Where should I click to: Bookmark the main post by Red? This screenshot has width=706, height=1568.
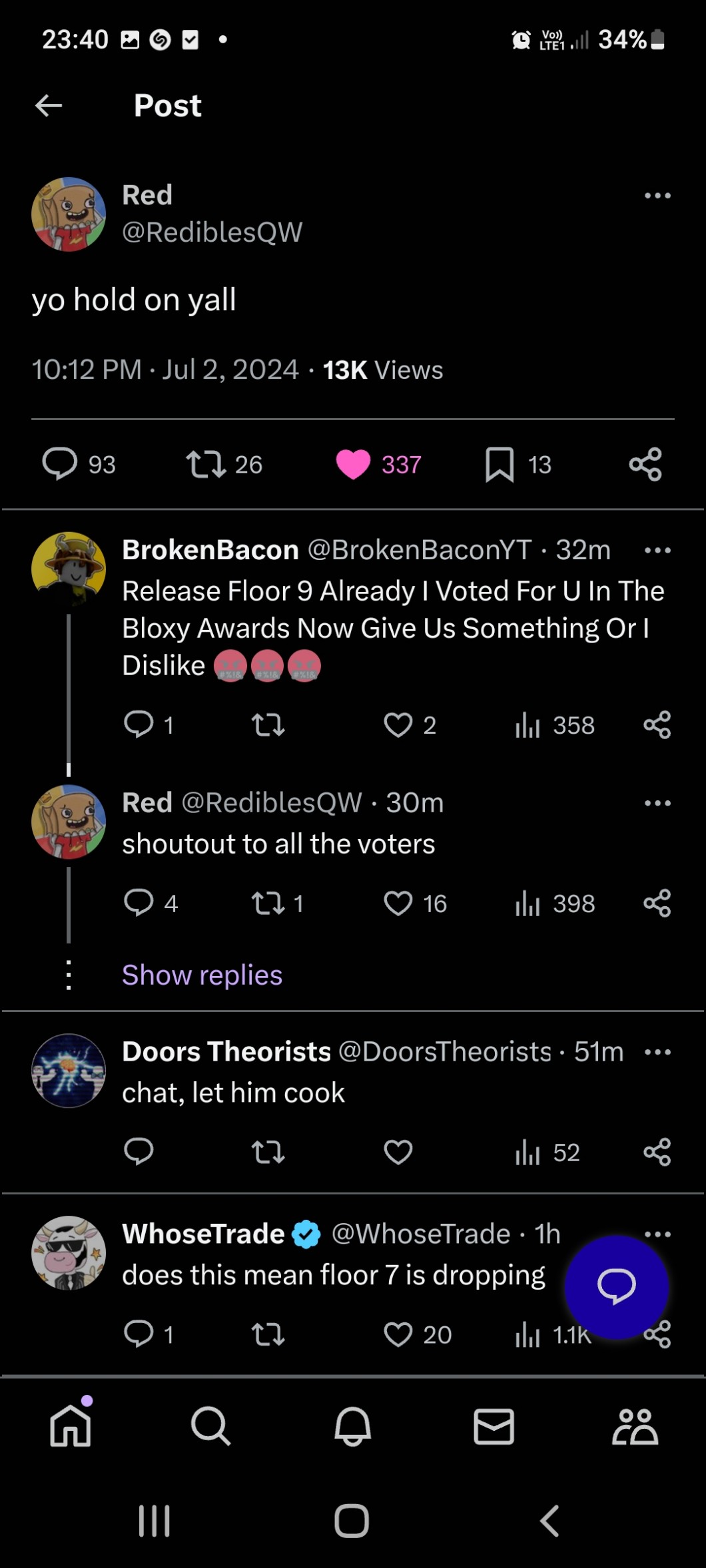(x=500, y=464)
